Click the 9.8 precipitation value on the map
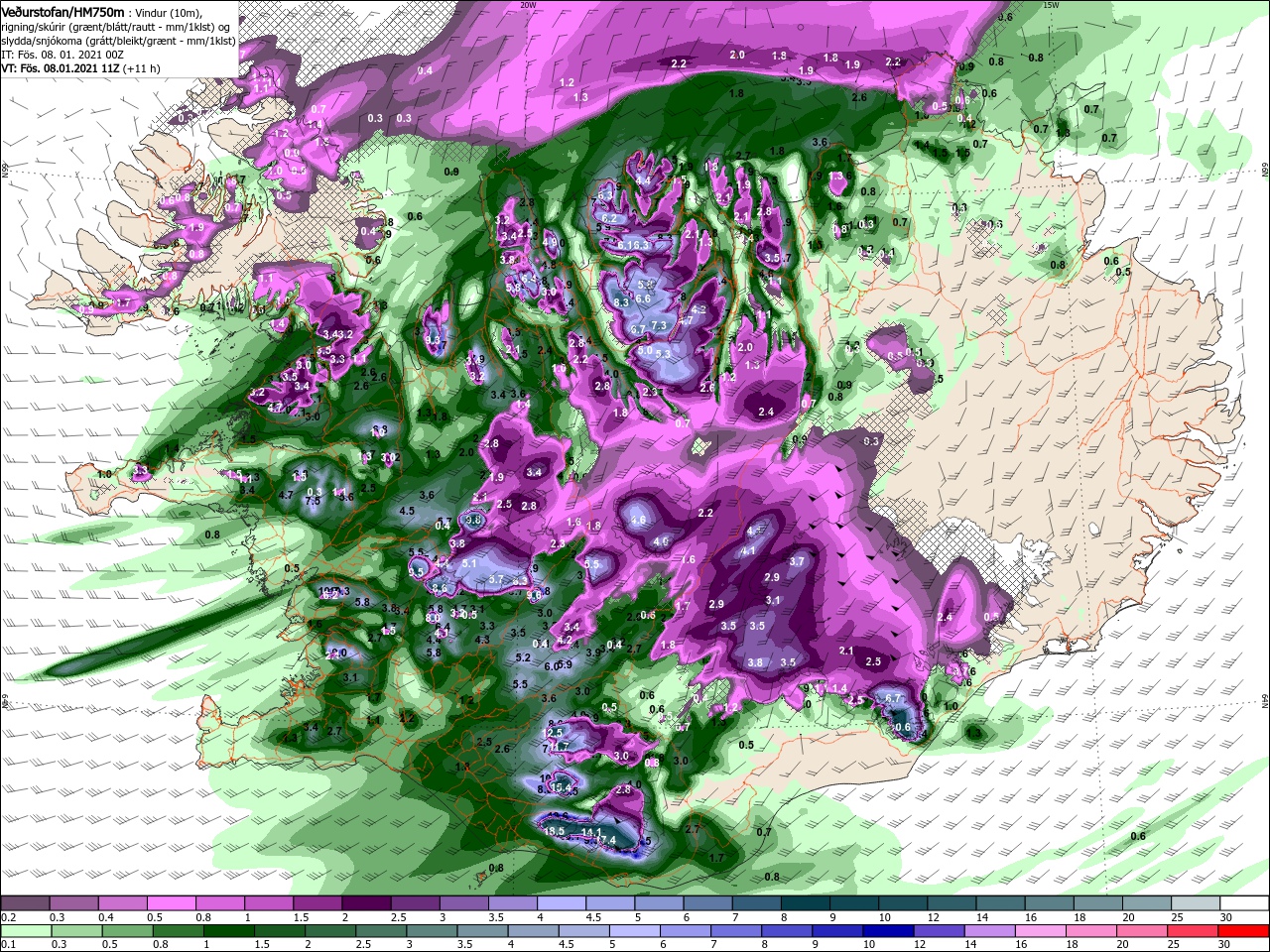The image size is (1270, 952). [x=473, y=520]
